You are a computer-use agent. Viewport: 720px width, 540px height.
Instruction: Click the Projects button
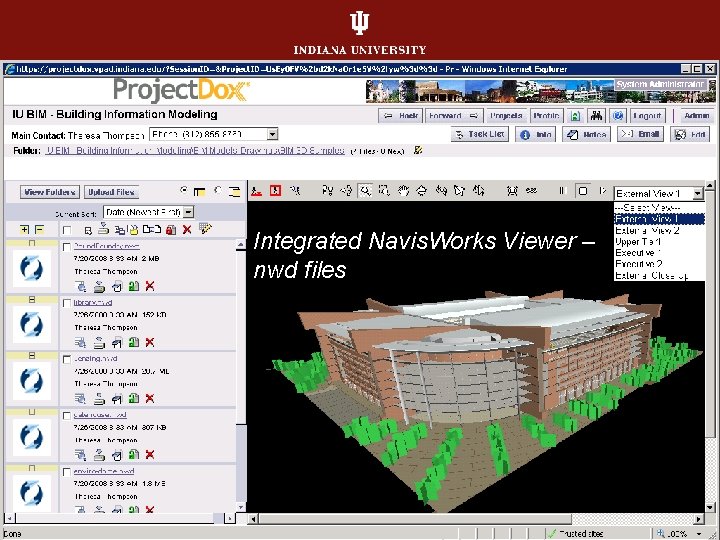[506, 116]
